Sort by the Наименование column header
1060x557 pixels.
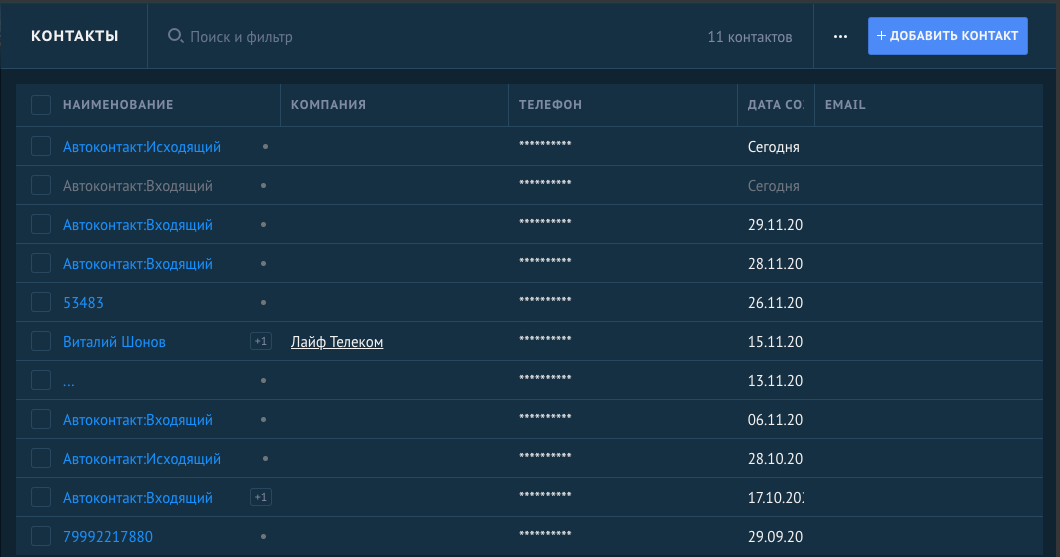click(118, 105)
